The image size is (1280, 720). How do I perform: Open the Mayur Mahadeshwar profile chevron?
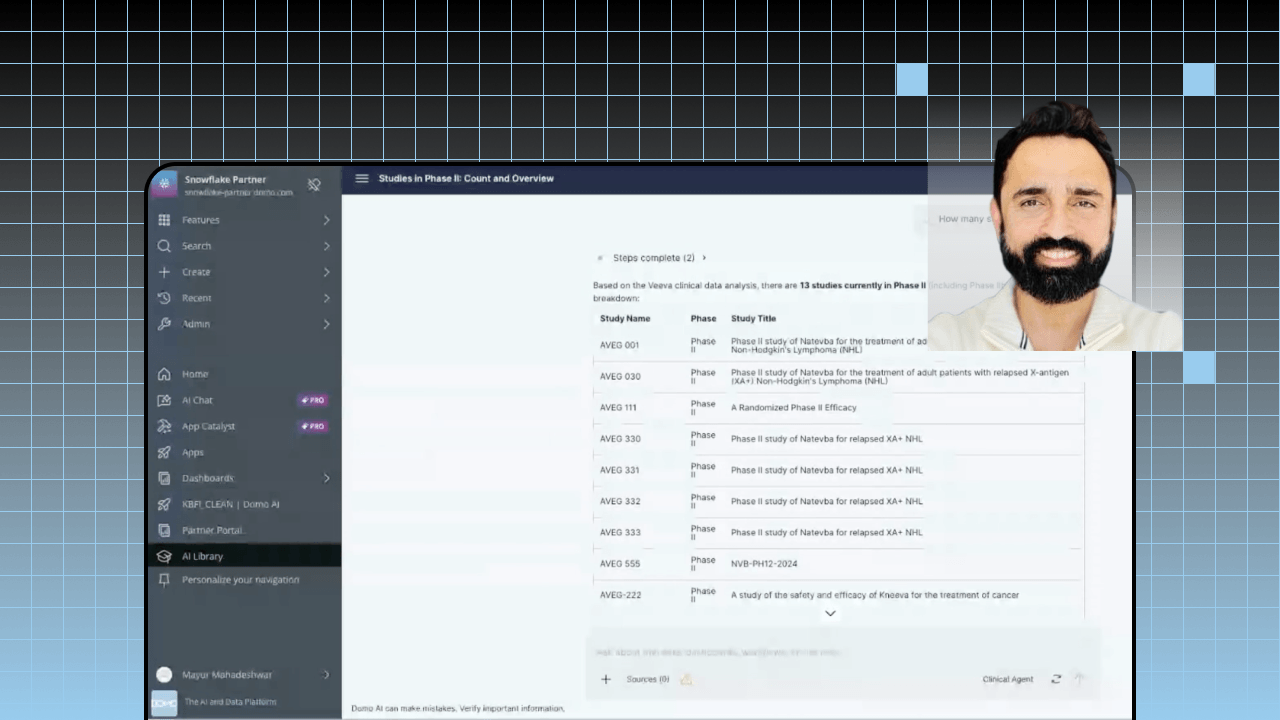[x=326, y=675]
